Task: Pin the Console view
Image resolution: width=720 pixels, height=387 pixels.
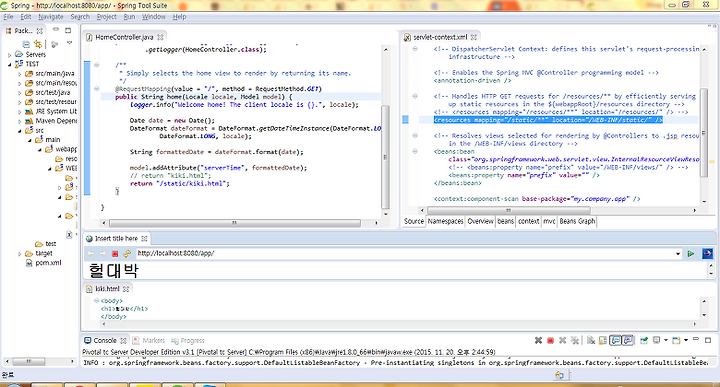Action: (x=644, y=340)
